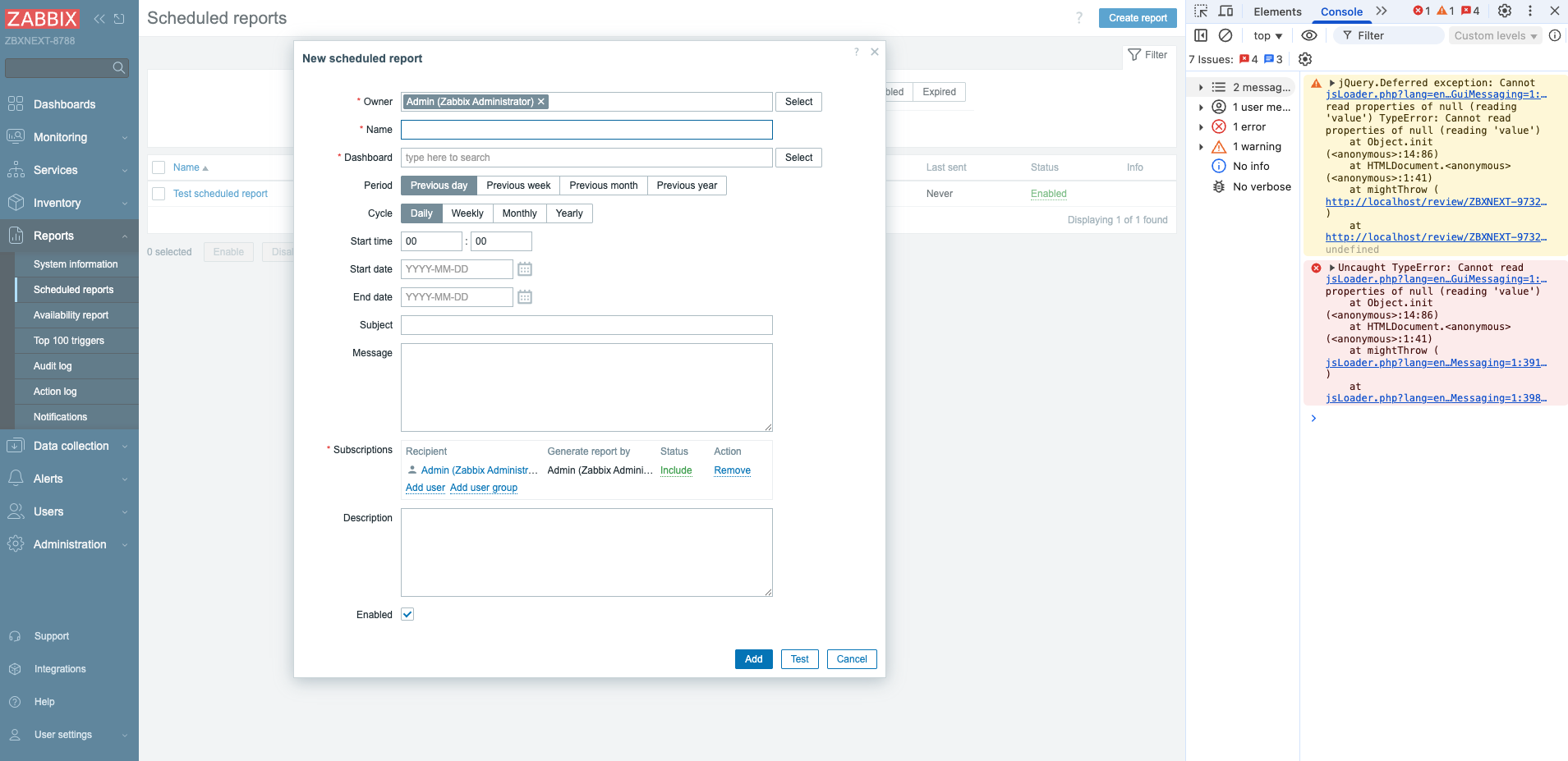
Task: Open Audit log from the Reports menu
Action: 53,366
